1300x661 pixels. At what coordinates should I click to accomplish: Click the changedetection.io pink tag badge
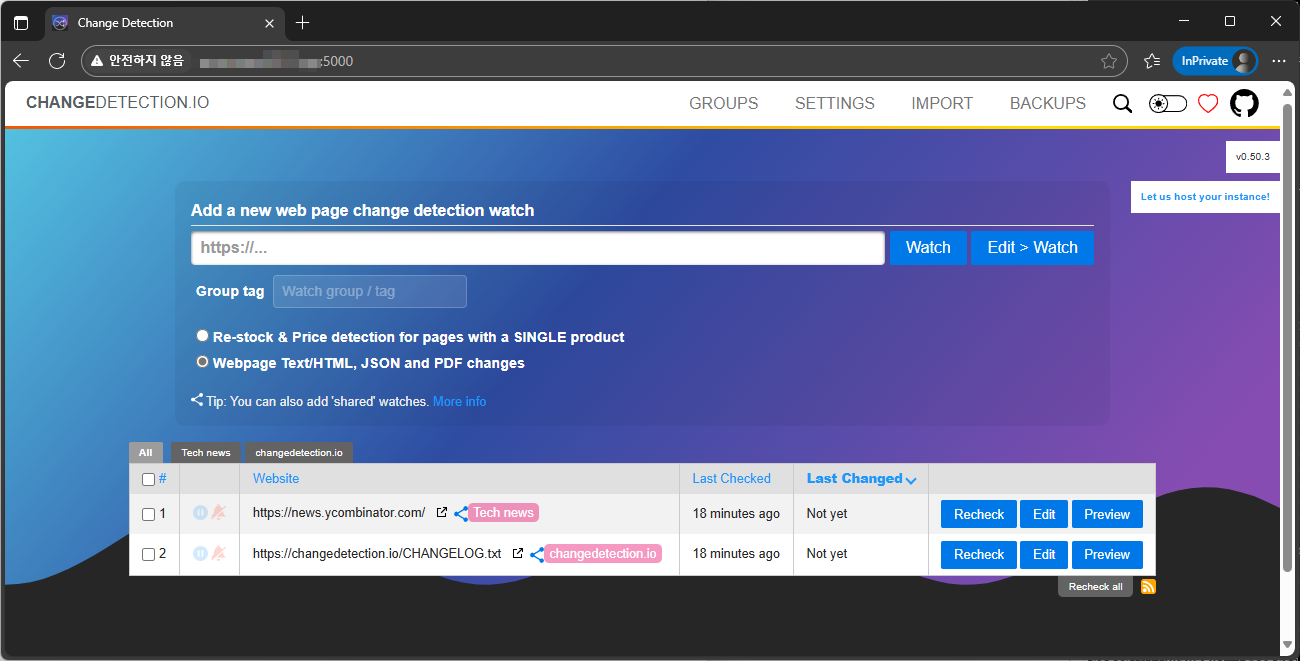click(603, 553)
